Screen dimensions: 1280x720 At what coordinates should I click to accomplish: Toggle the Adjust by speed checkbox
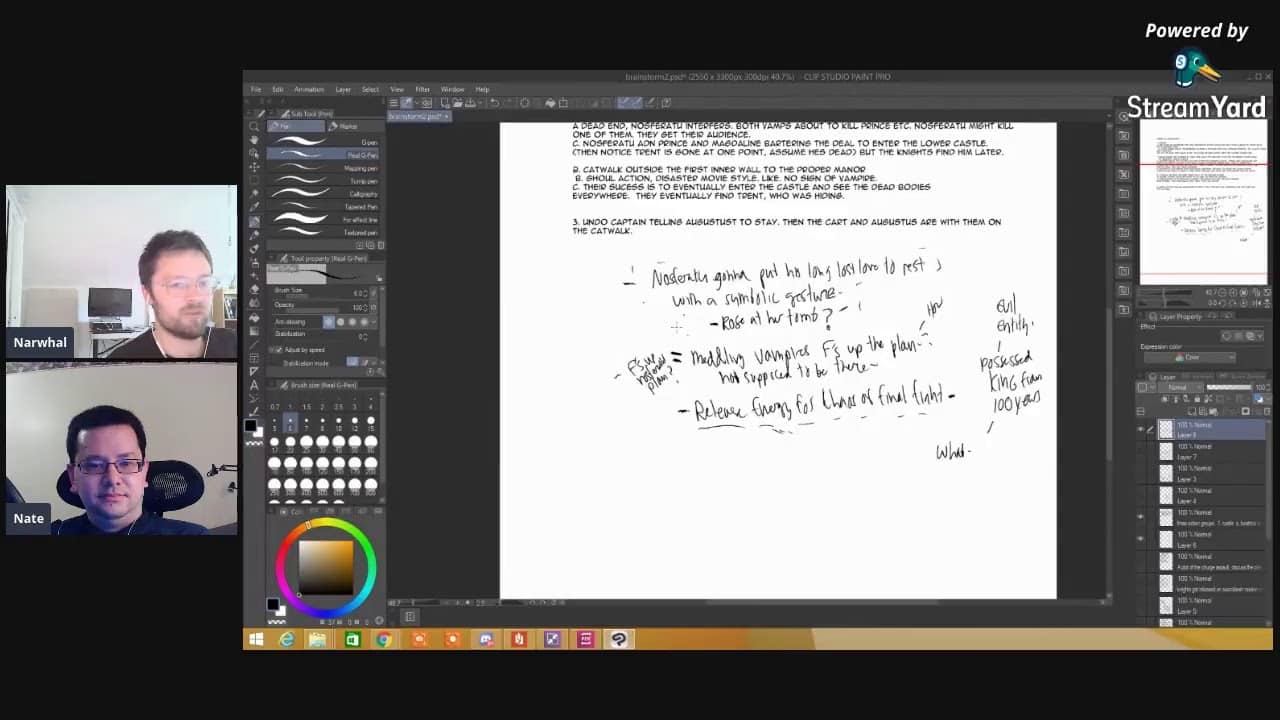(278, 350)
